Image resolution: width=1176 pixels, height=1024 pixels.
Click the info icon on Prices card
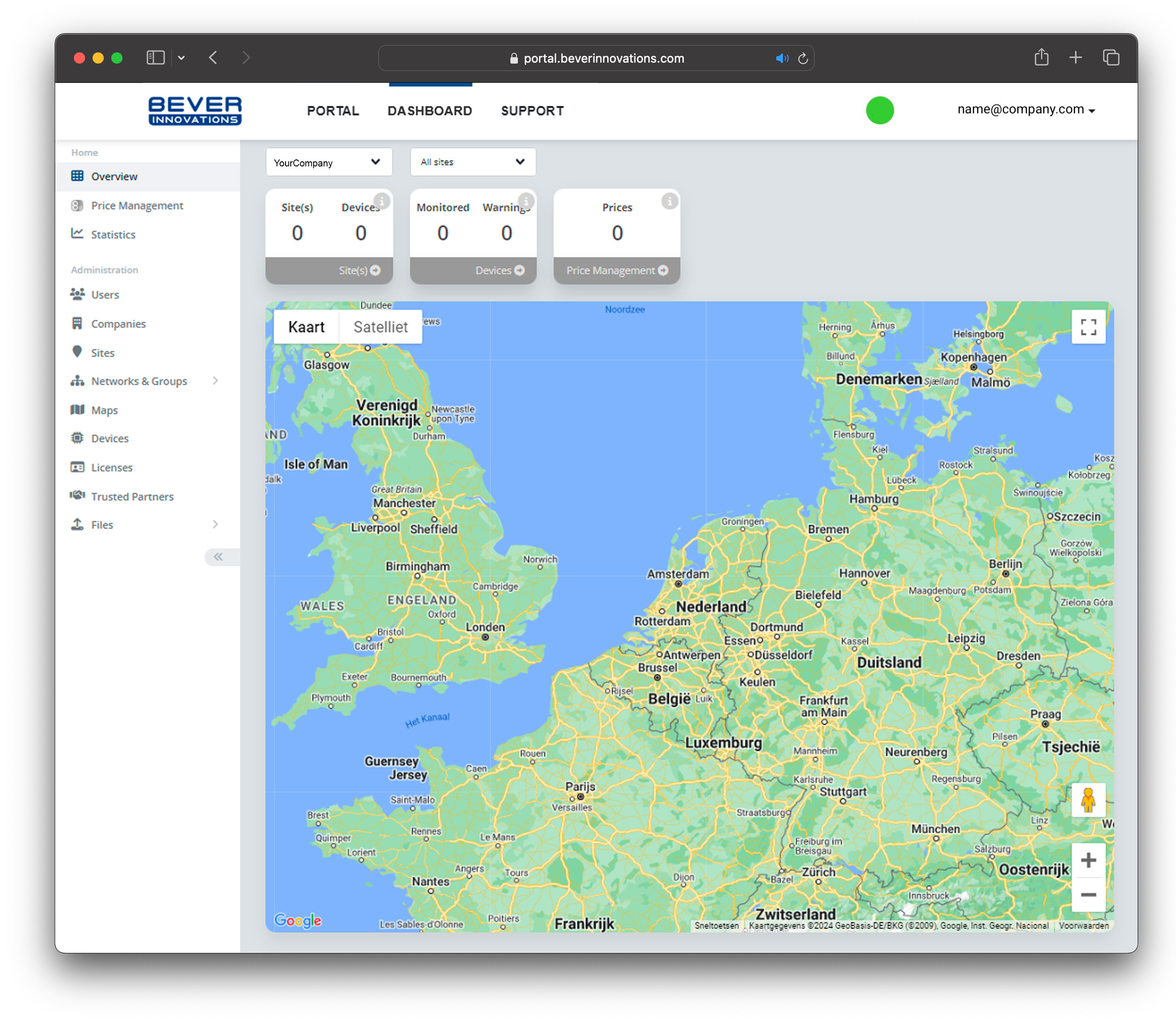pos(669,201)
